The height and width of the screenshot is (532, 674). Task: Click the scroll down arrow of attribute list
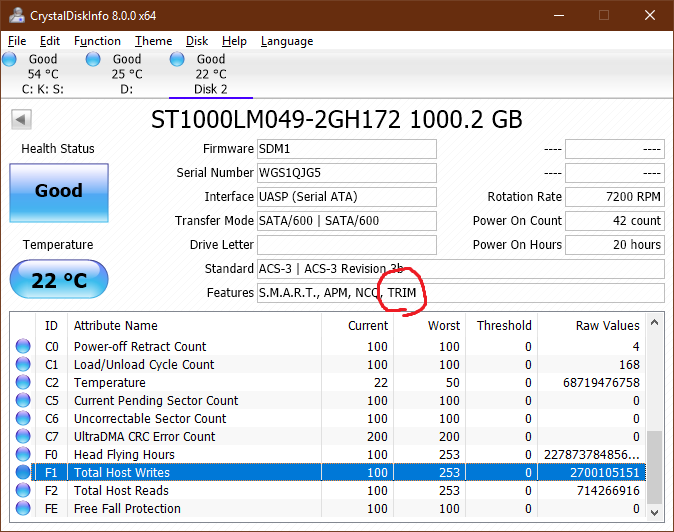coord(654,512)
